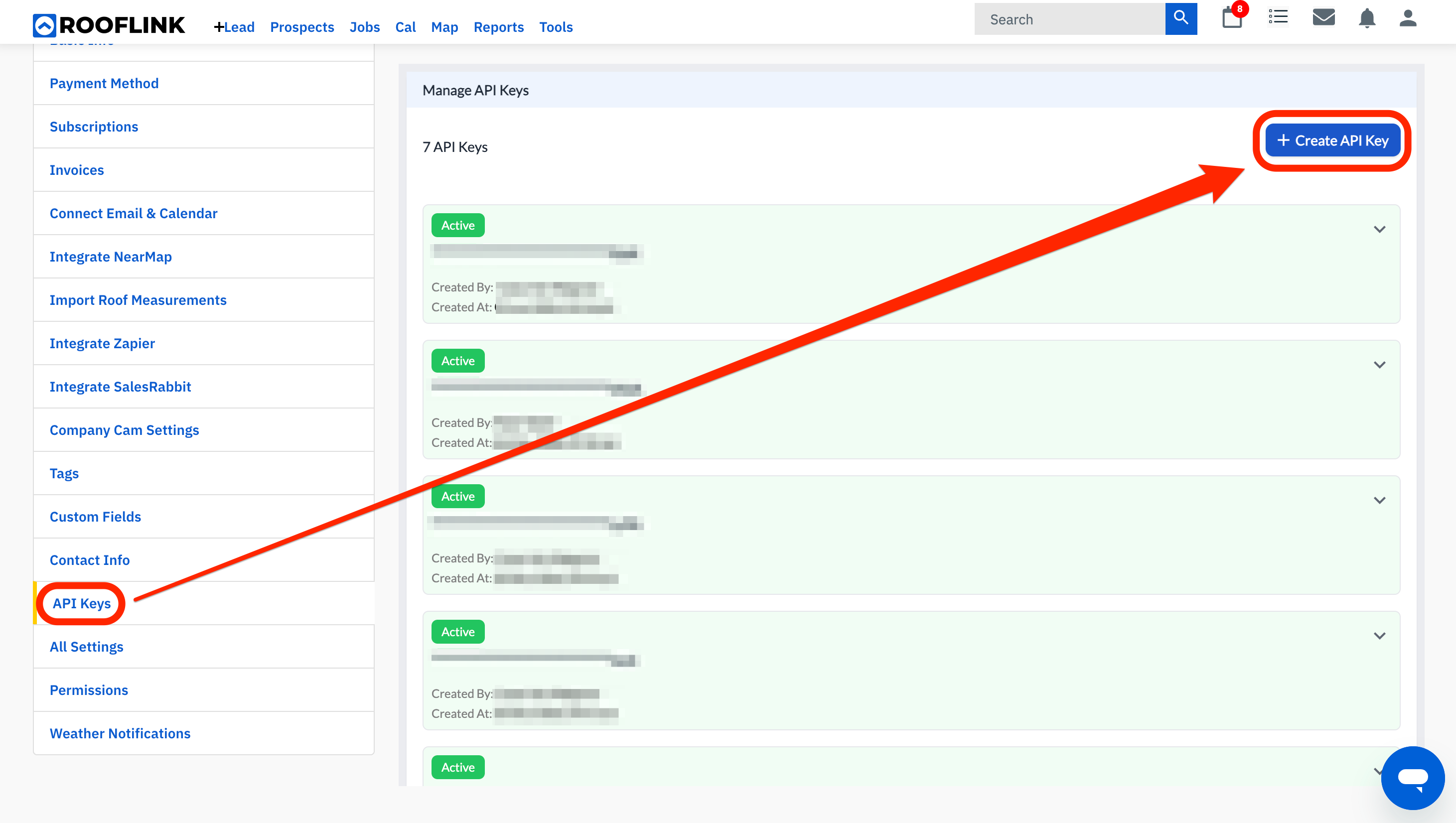Click the third key's Active status badge
Screen dimensions: 1456x823
pyautogui.click(x=458, y=496)
